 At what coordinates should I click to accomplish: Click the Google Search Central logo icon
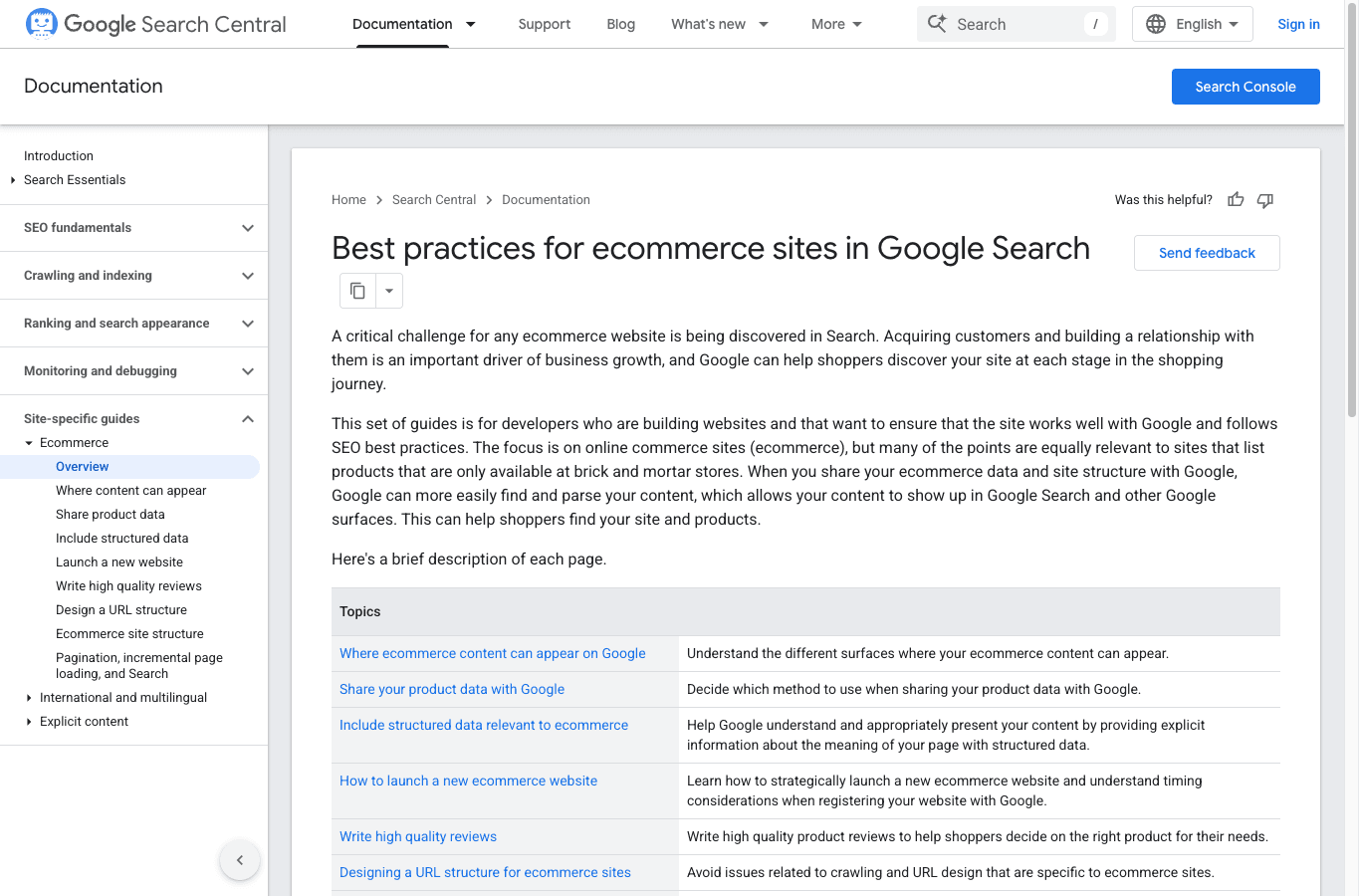click(x=42, y=24)
